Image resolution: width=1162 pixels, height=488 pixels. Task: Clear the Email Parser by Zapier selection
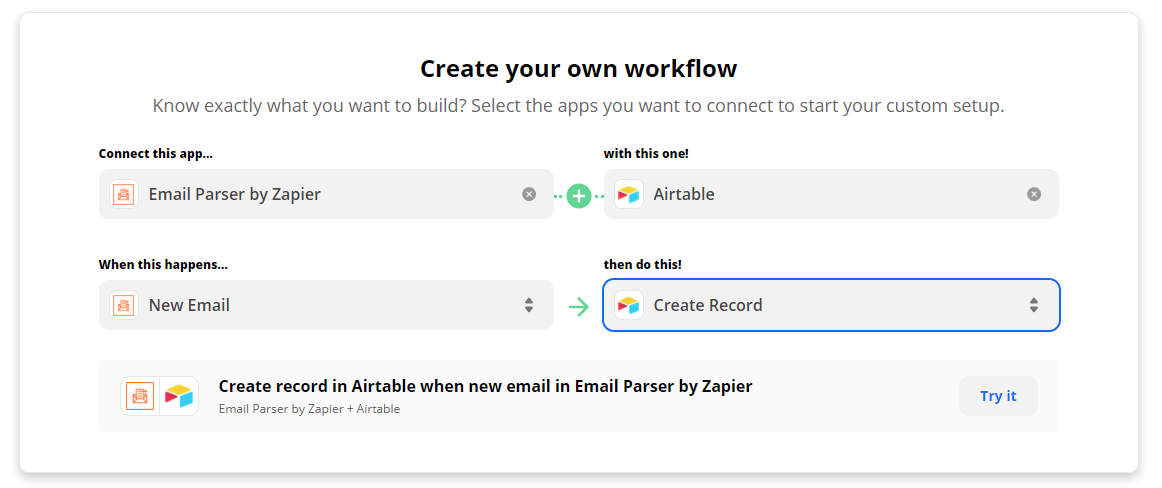point(528,194)
